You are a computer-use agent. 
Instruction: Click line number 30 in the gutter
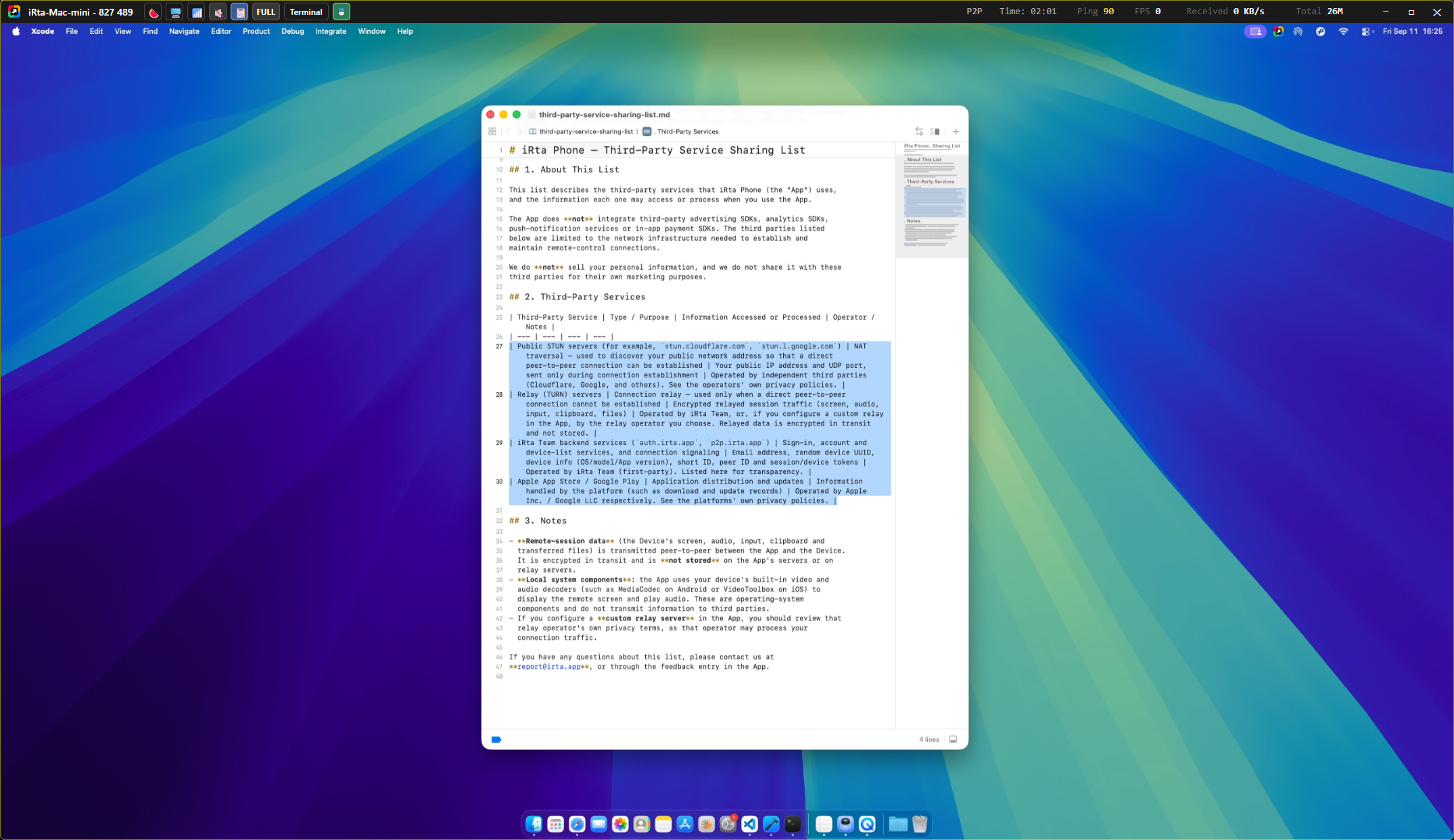[x=499, y=482]
